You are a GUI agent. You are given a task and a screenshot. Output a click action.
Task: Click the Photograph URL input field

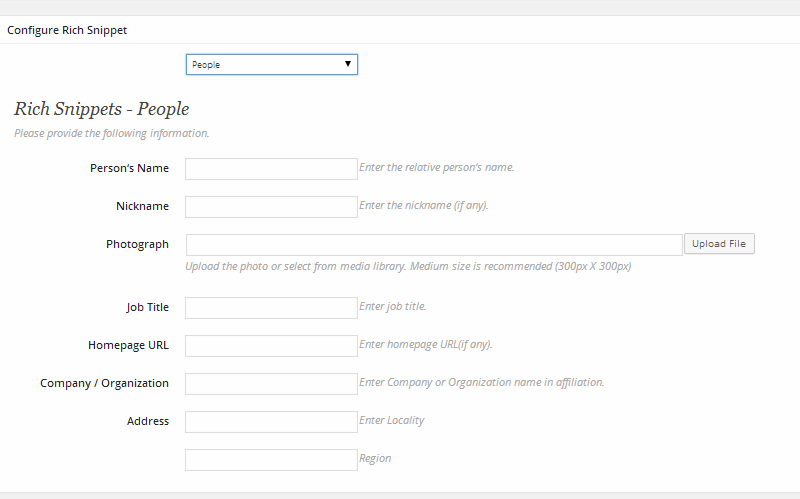434,245
